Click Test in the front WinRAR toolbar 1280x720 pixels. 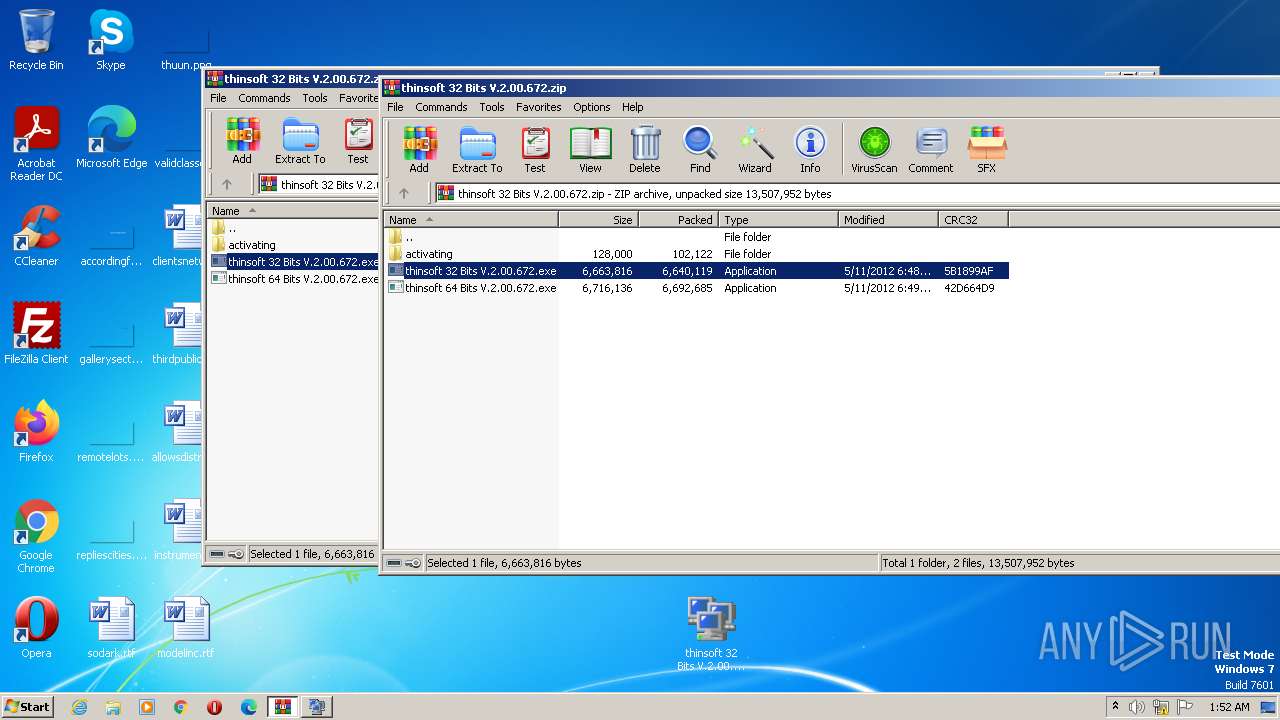[x=535, y=150]
